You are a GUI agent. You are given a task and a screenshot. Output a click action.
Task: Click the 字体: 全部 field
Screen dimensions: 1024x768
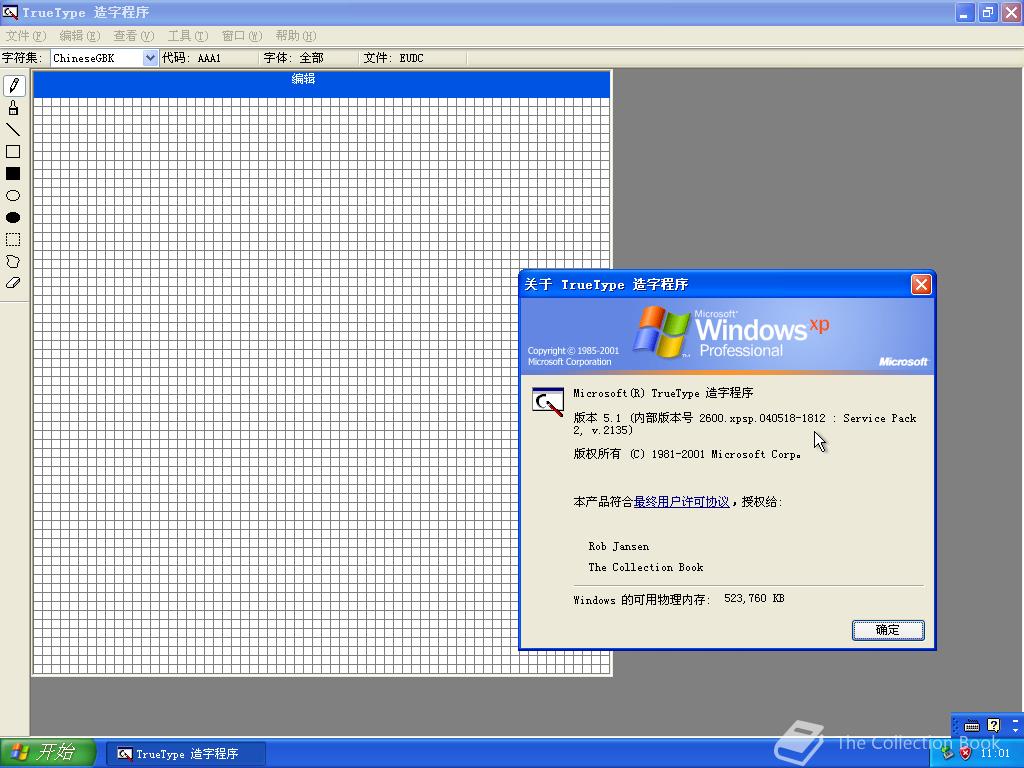[x=308, y=58]
